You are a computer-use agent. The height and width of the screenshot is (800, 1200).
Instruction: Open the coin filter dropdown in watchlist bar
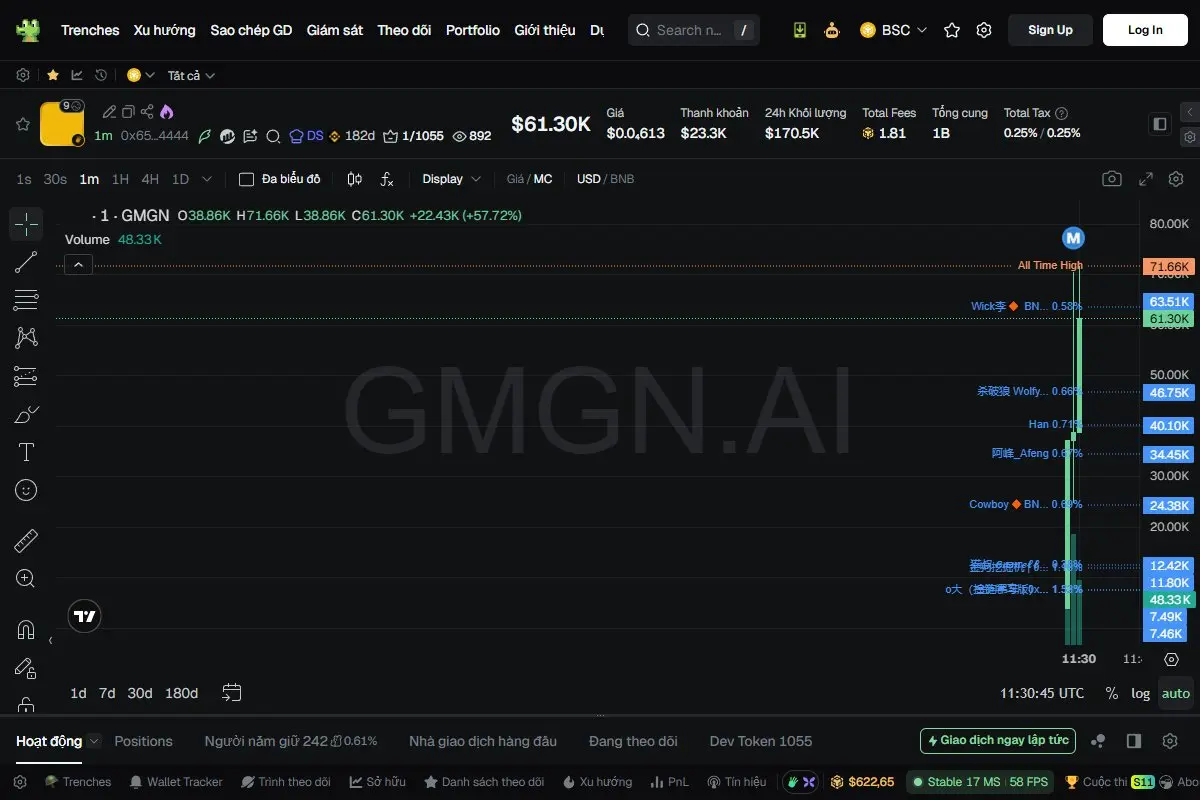point(141,75)
